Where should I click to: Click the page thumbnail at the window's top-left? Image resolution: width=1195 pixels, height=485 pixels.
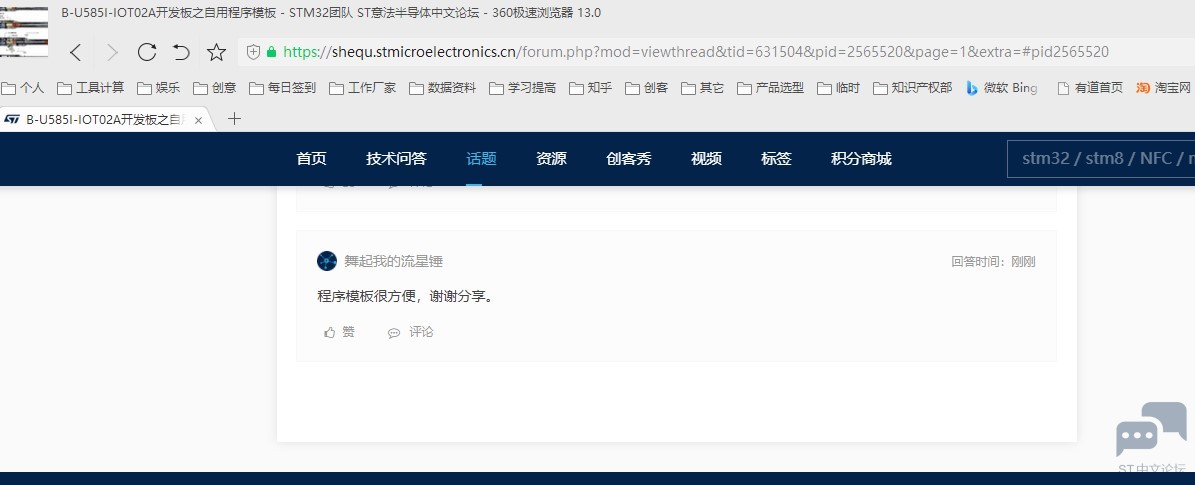[x=24, y=31]
